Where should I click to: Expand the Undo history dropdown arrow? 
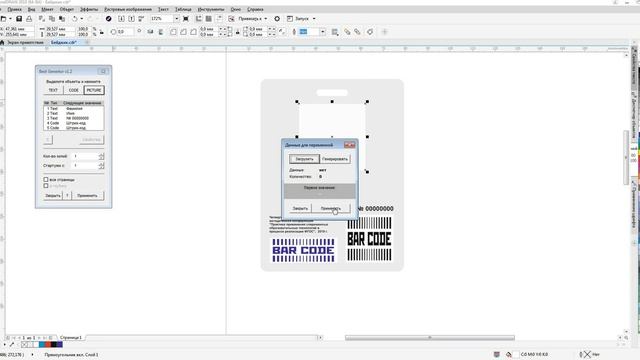point(82,19)
